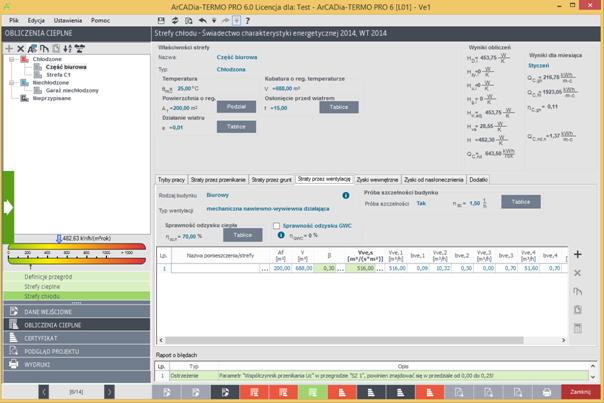Click the rename zone icon in tree toolbar
This screenshot has height=403, width=604.
tap(32, 49)
